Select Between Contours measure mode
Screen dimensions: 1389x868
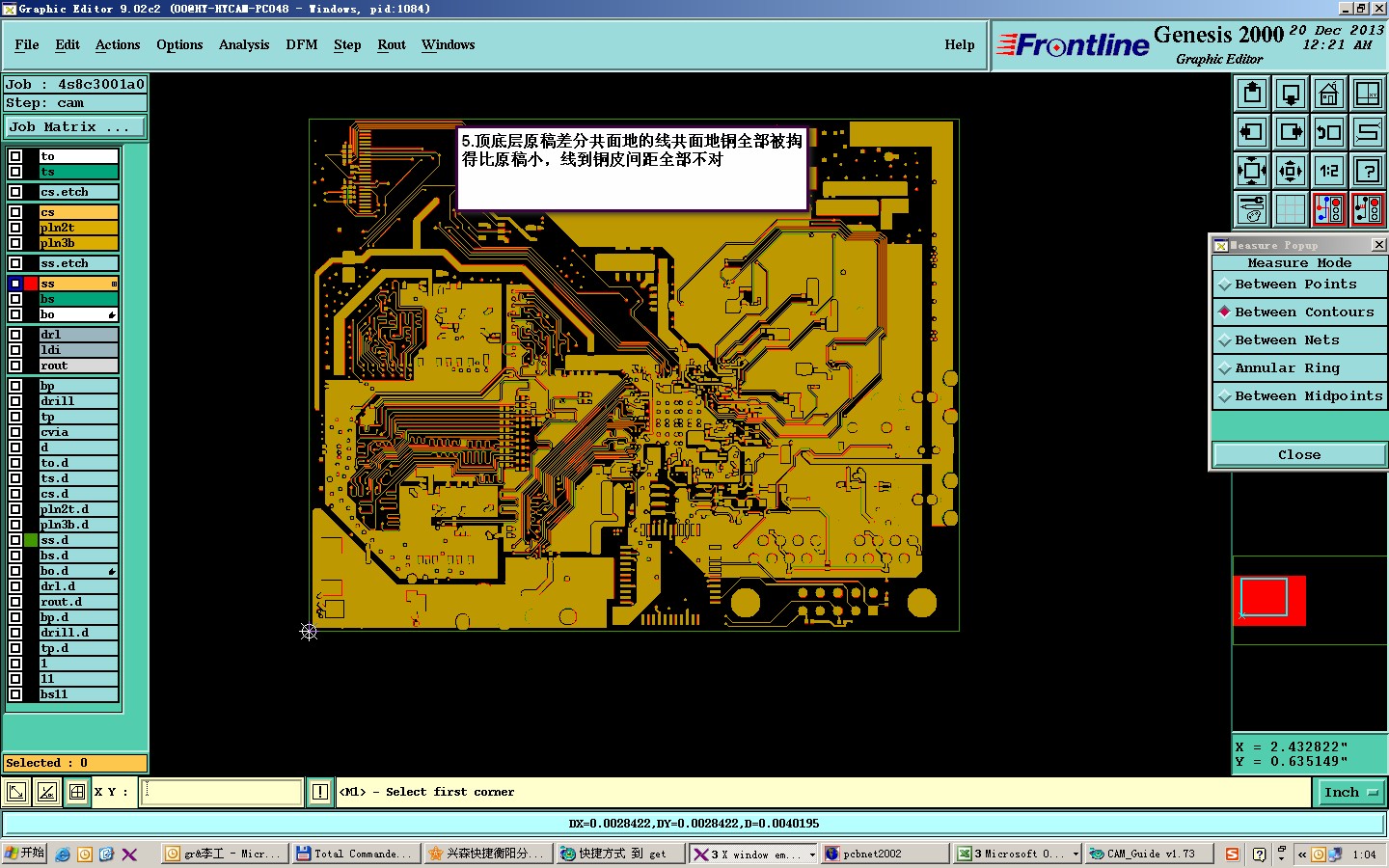pyautogui.click(x=1299, y=312)
